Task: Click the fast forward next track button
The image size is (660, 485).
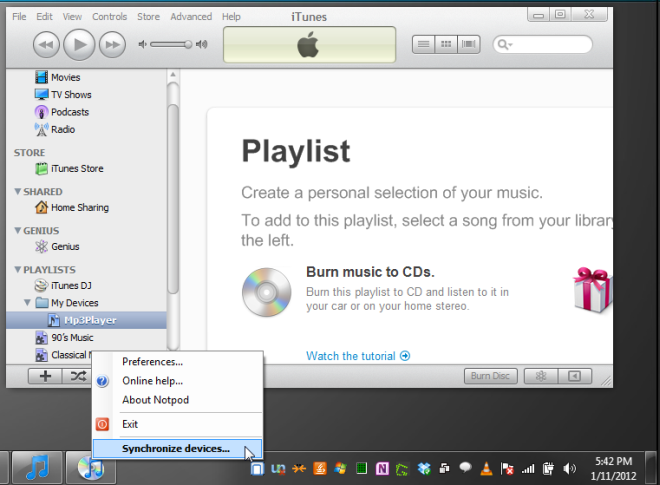Action: coord(112,45)
